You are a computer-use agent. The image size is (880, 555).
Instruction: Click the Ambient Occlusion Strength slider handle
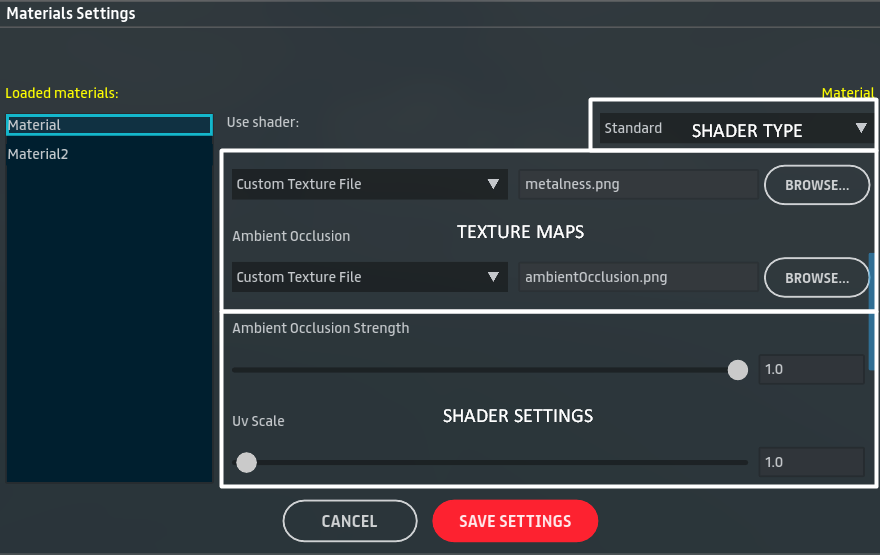(x=737, y=370)
